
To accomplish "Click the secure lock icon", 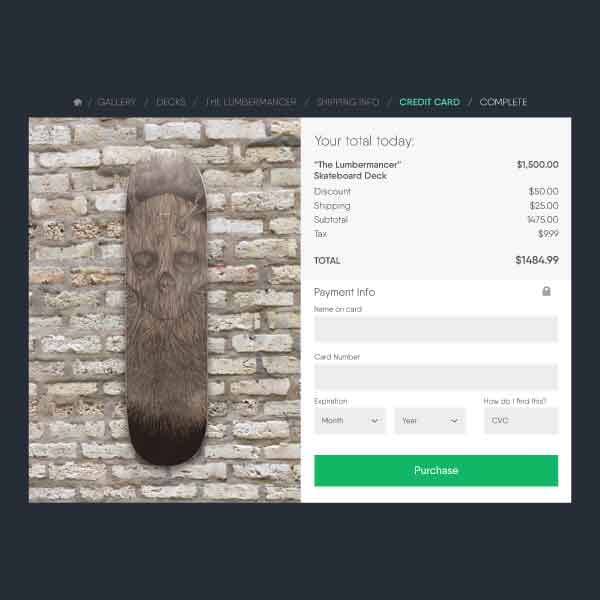I will [546, 291].
